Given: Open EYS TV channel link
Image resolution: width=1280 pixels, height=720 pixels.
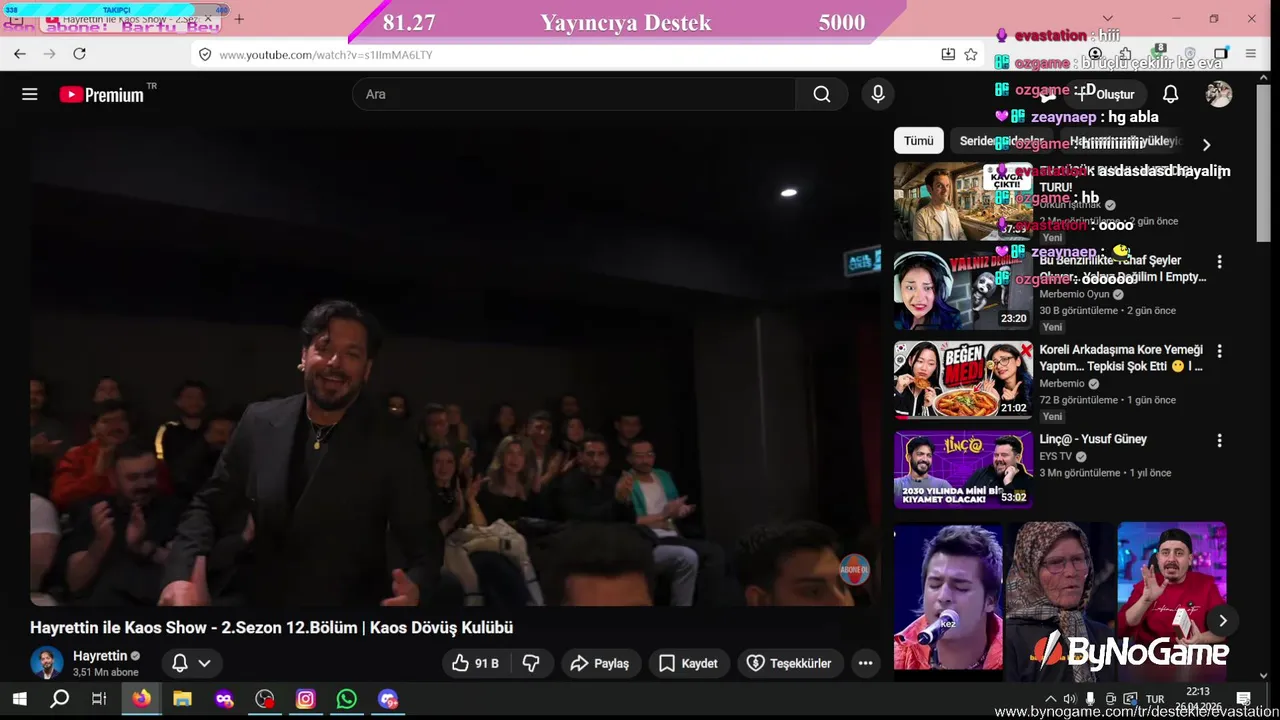Looking at the screenshot, I should 1055,456.
